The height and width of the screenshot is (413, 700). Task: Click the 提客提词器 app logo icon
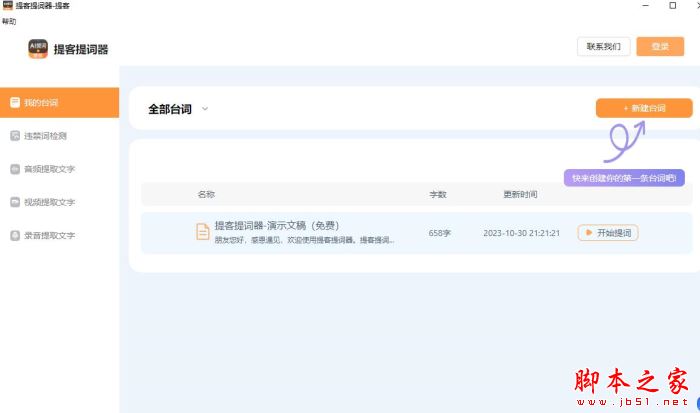click(38, 49)
